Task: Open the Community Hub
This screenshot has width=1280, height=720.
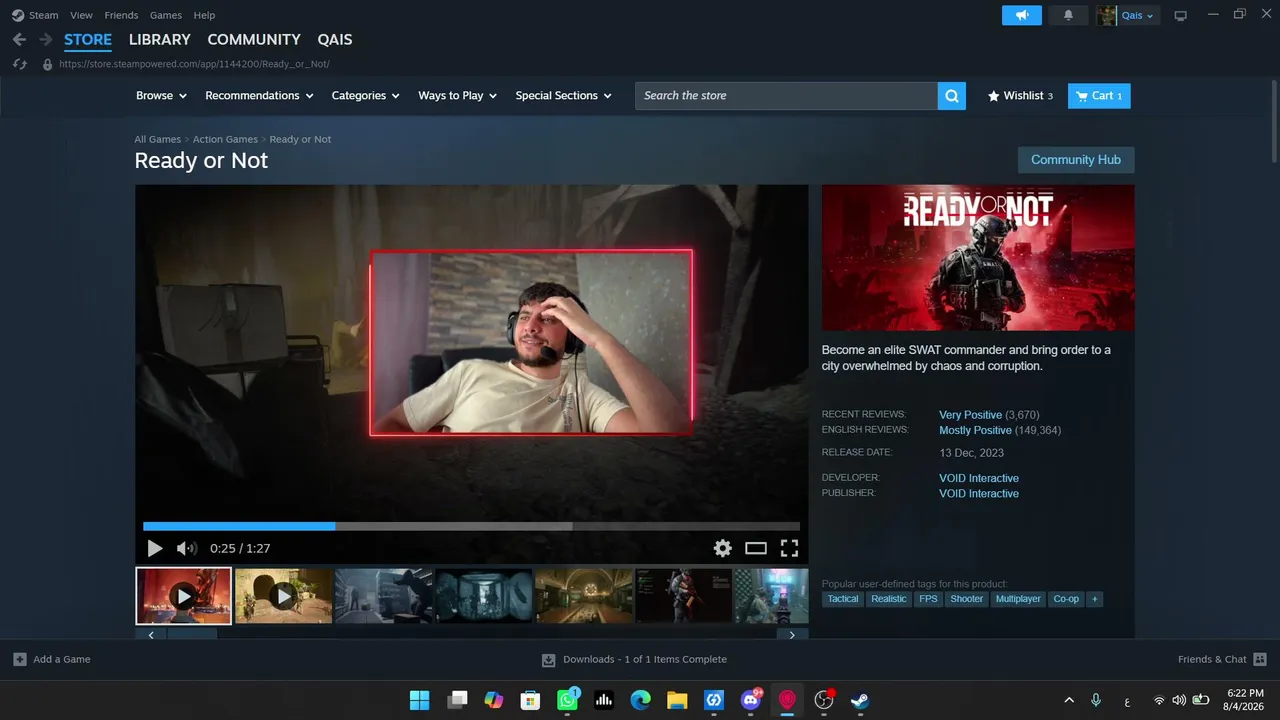Action: 1076,160
